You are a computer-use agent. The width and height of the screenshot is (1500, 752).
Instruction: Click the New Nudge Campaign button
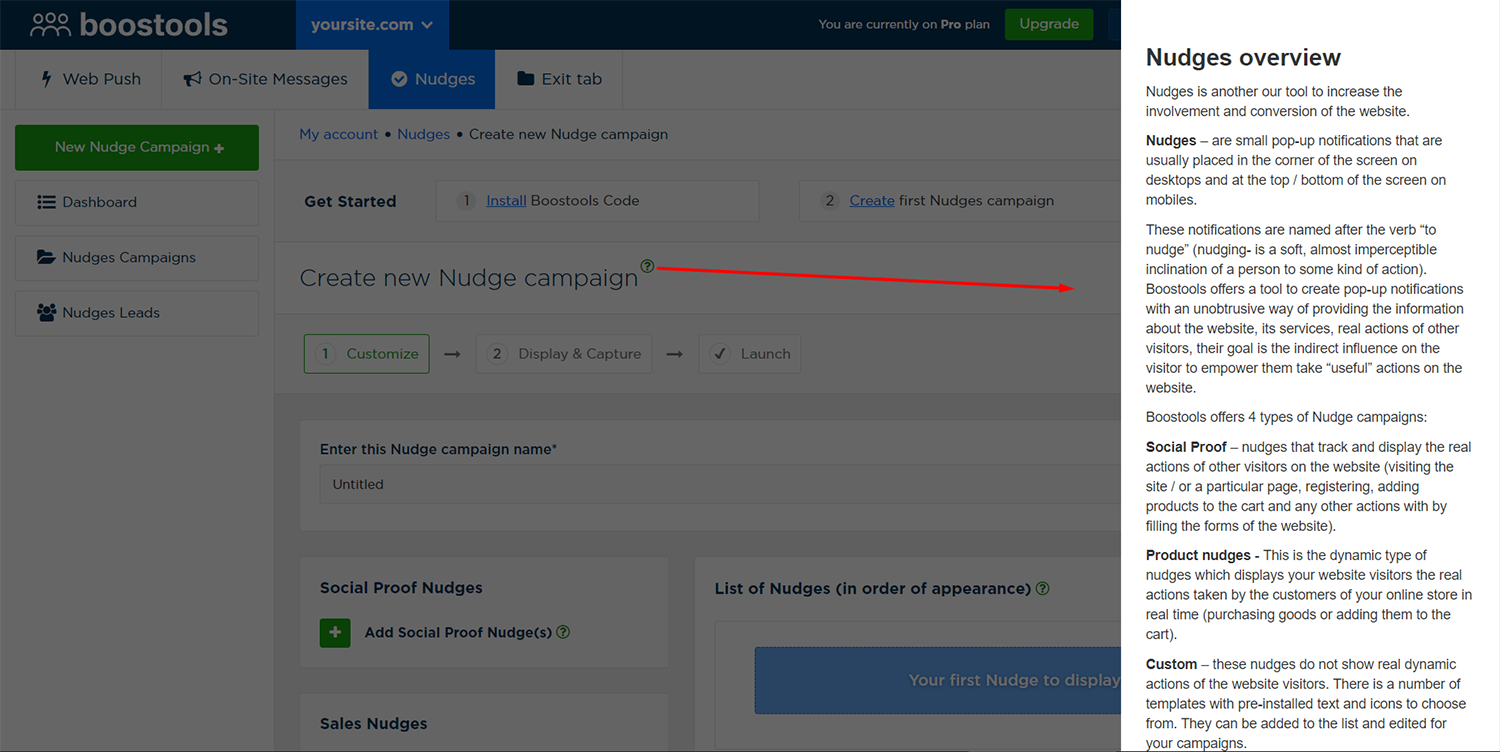click(137, 147)
